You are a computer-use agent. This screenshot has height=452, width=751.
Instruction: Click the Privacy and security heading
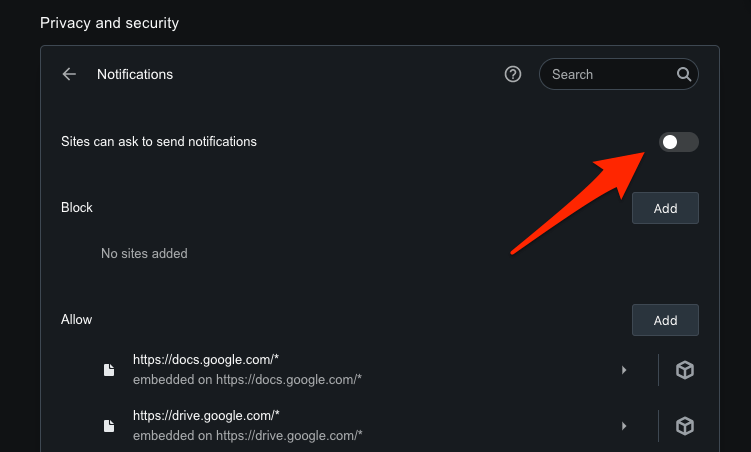[109, 22]
